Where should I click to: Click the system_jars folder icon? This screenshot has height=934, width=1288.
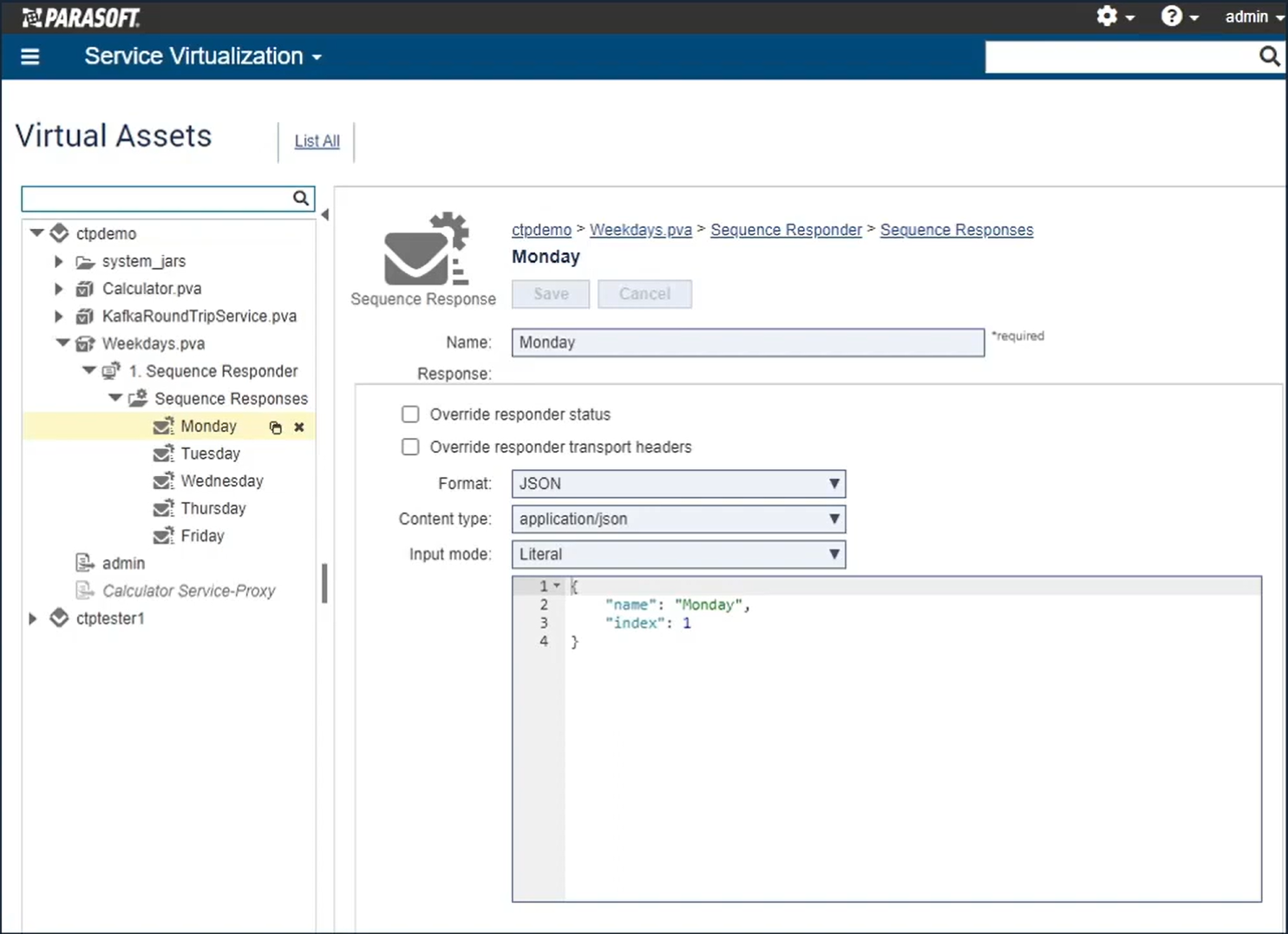pyautogui.click(x=85, y=262)
